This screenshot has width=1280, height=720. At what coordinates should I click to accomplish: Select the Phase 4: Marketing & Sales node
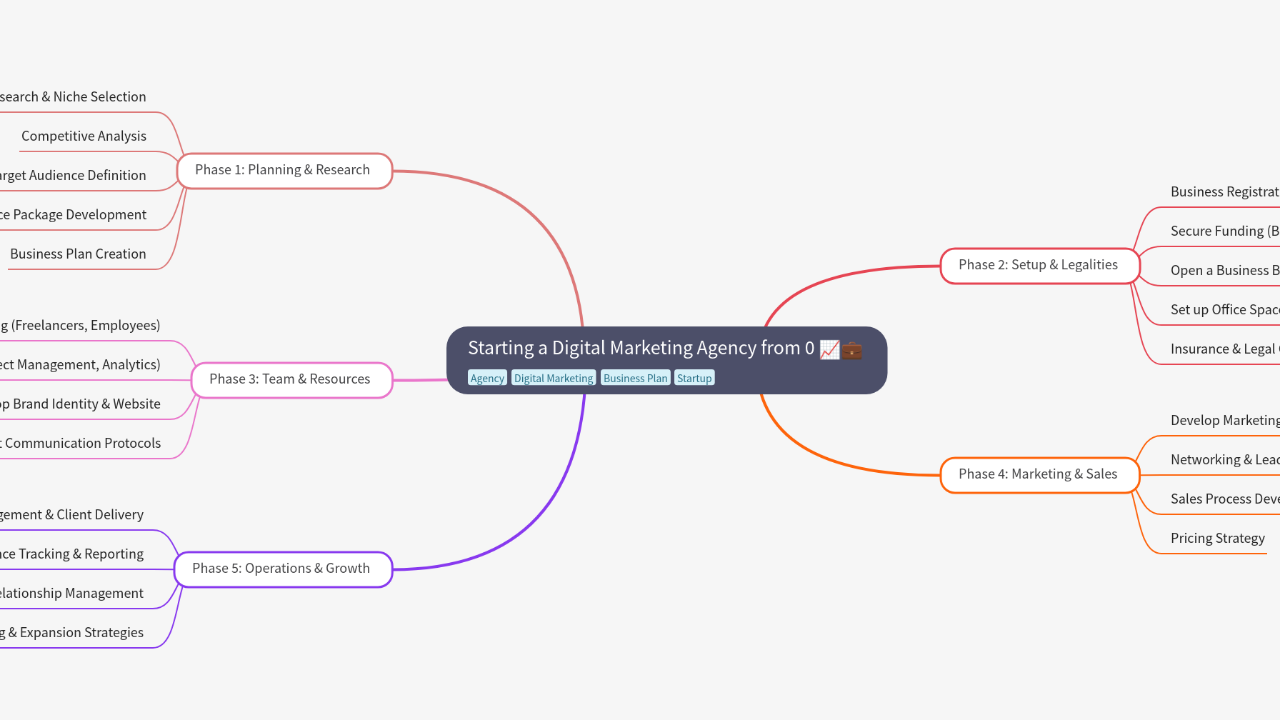coord(1039,474)
